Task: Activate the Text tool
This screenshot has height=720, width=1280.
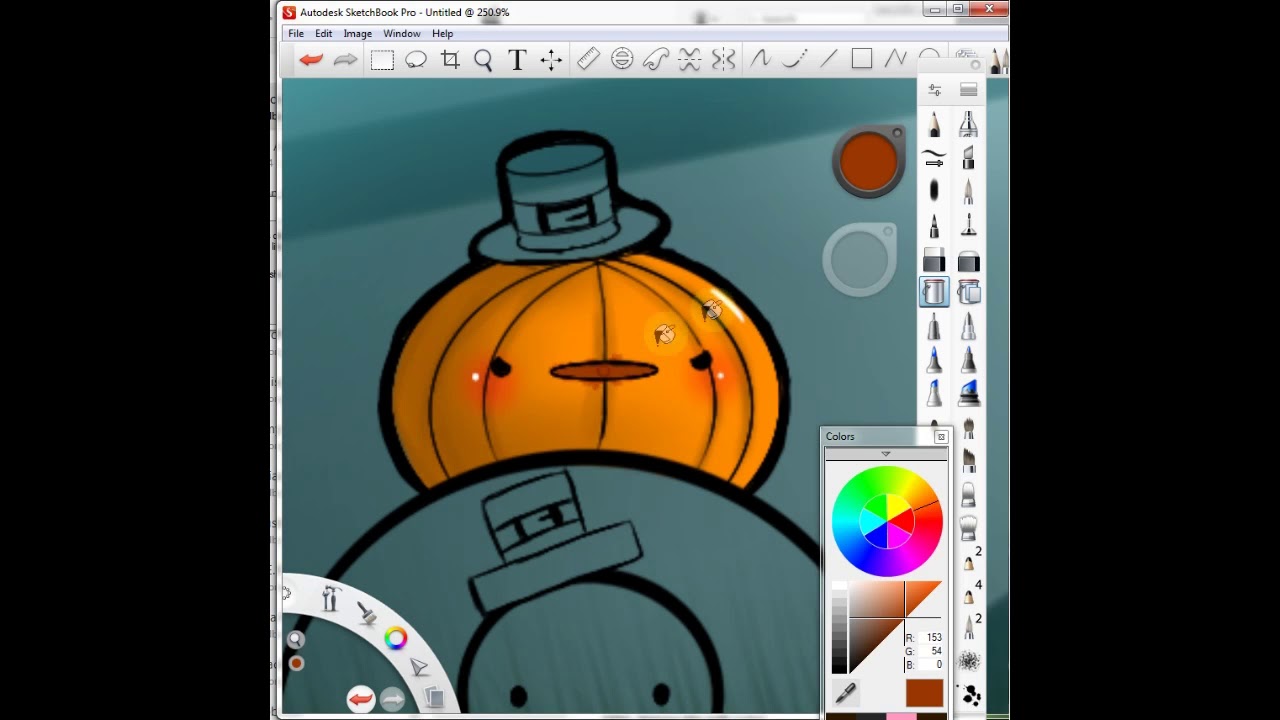Action: click(x=517, y=60)
